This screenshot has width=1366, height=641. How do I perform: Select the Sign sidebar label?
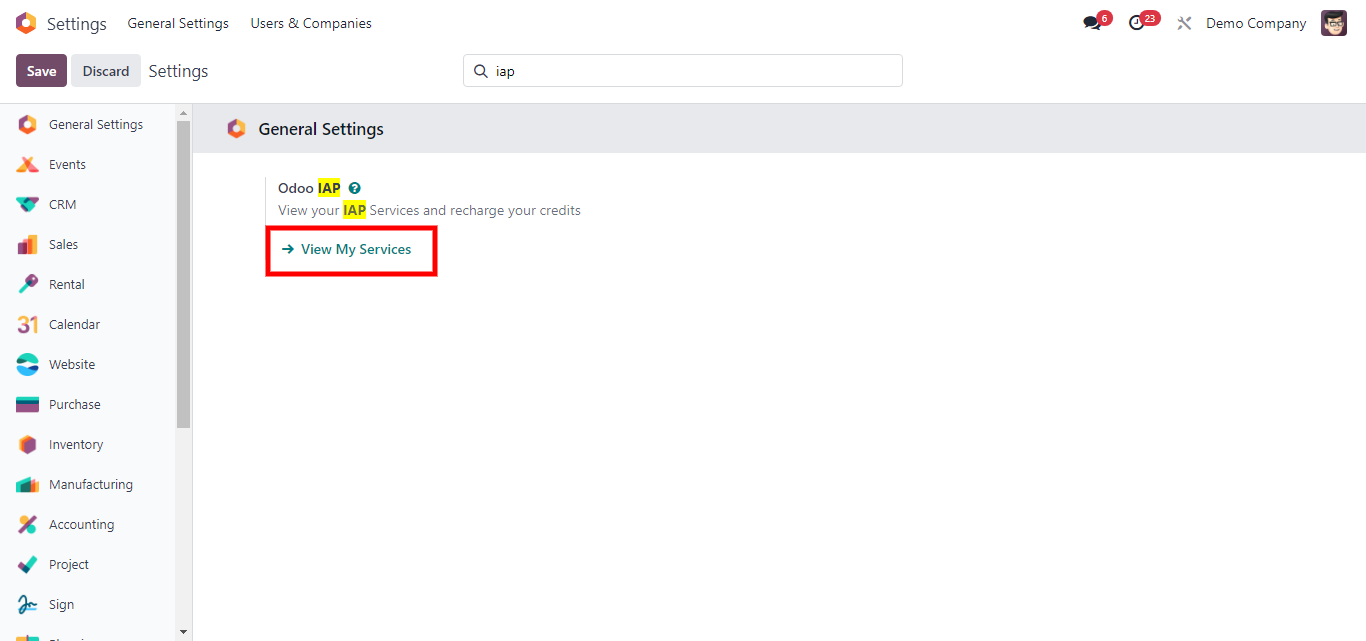pos(61,605)
